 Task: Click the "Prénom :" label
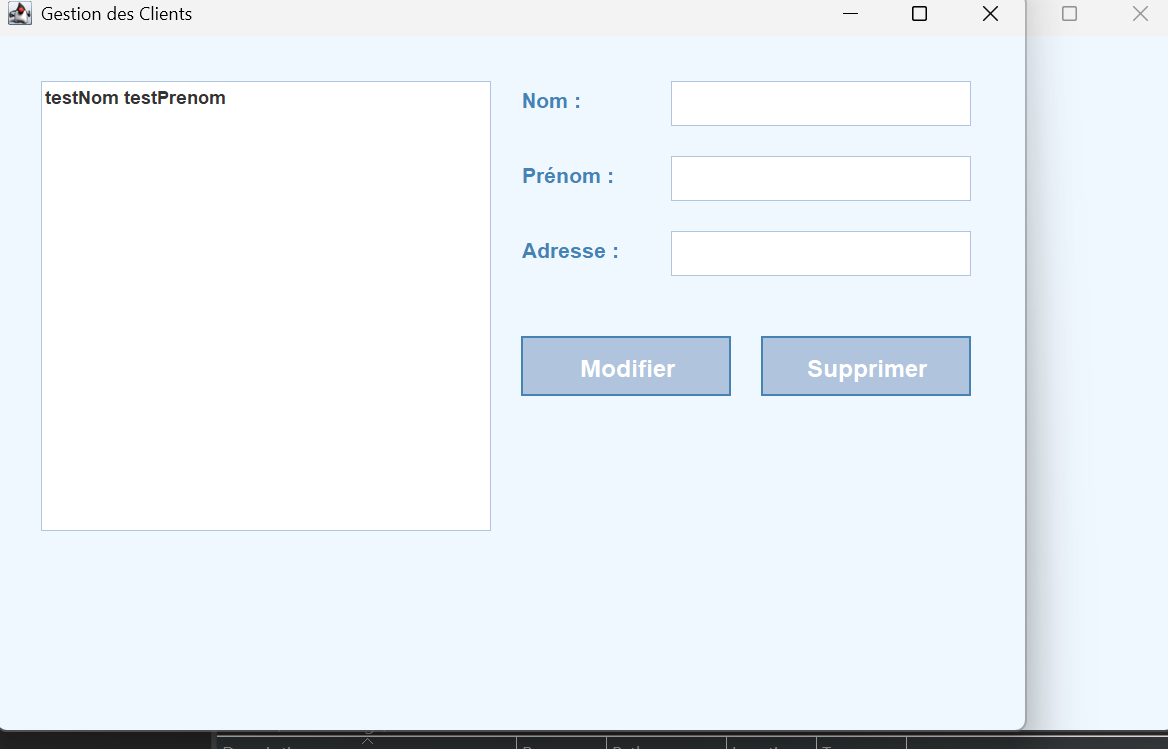[567, 176]
